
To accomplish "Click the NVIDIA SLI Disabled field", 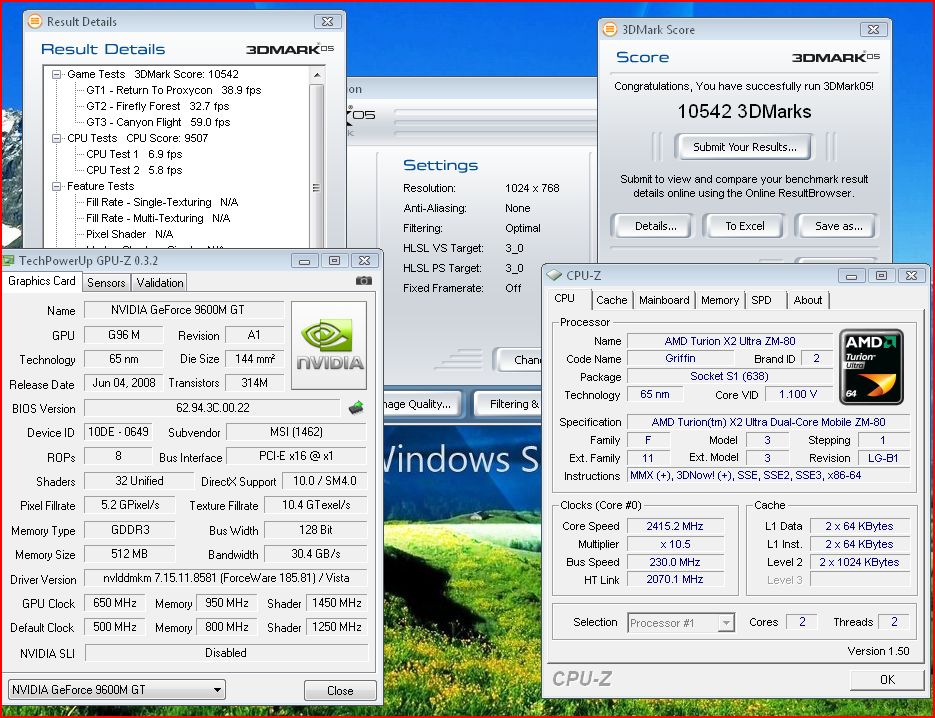I will tap(226, 653).
